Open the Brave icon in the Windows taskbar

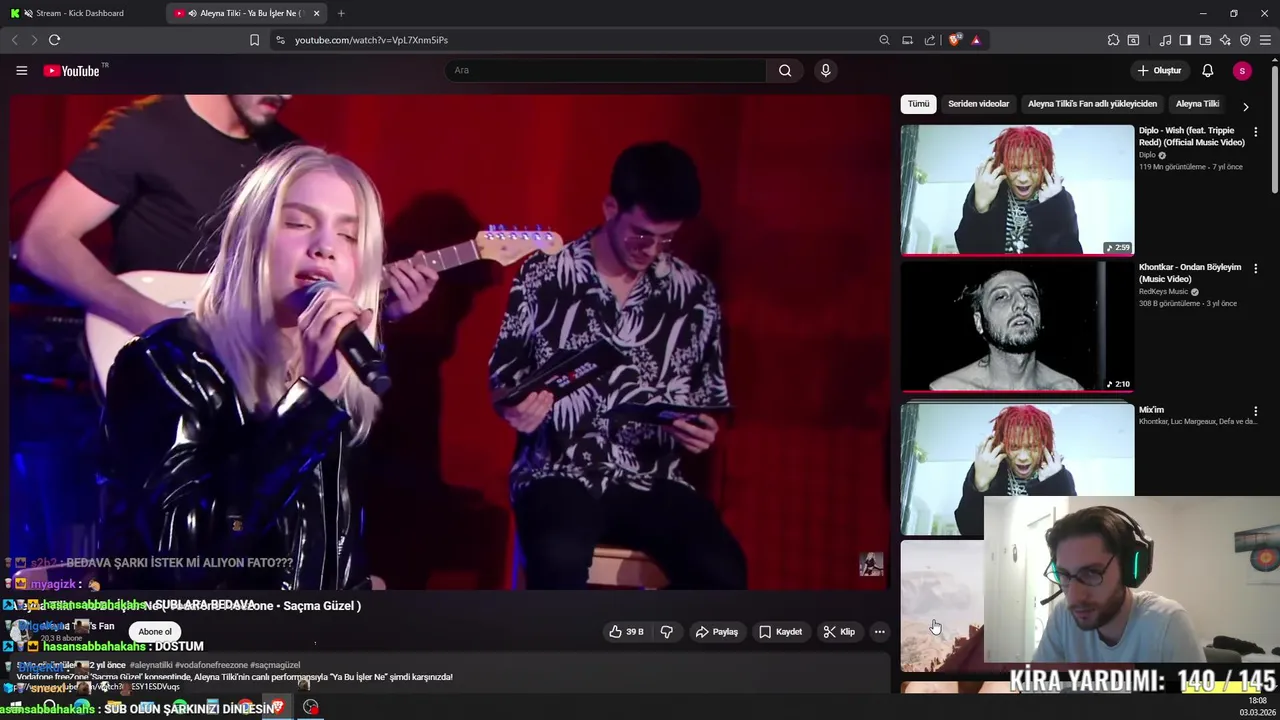tap(278, 708)
